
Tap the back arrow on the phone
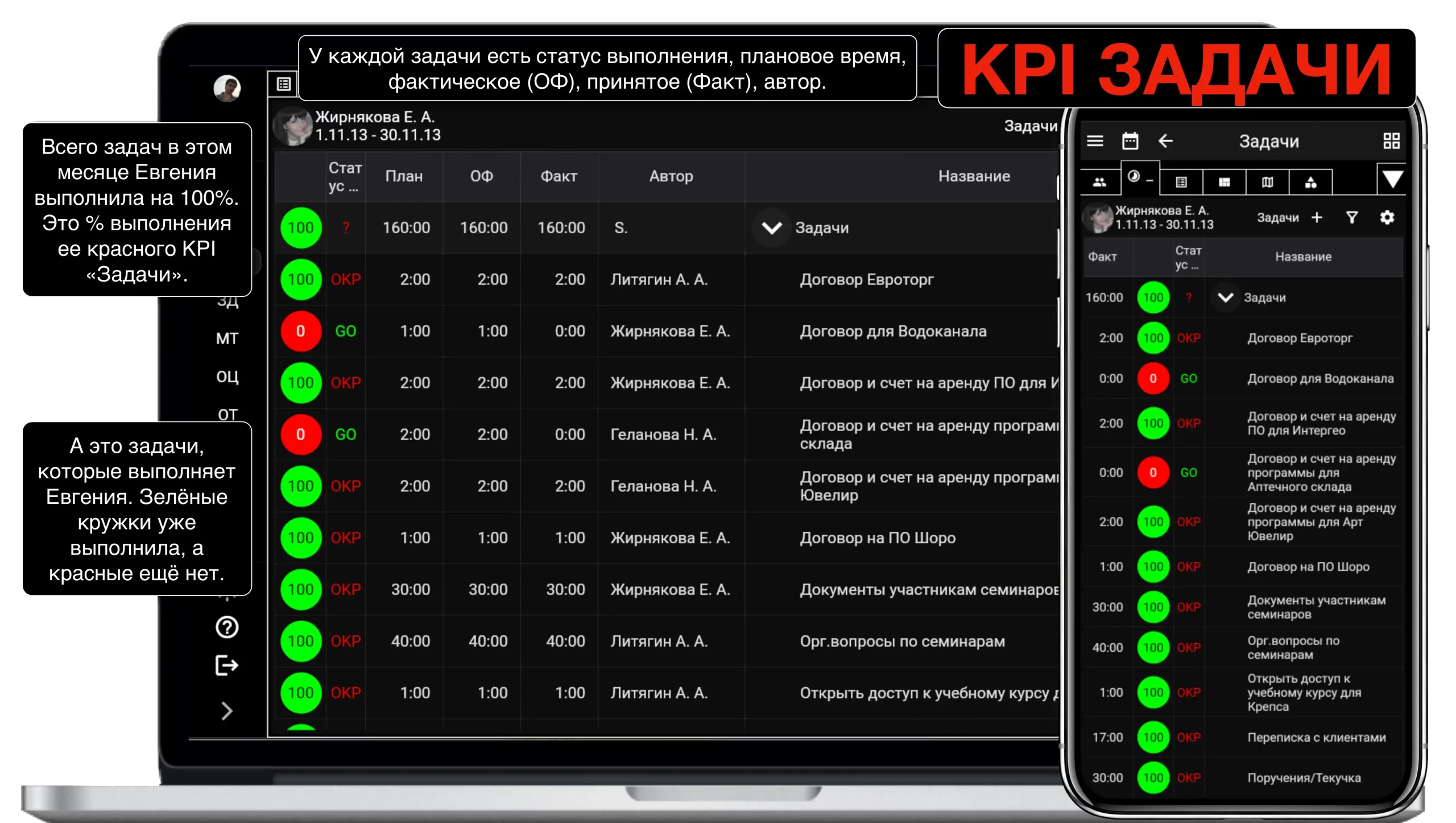coord(1165,141)
